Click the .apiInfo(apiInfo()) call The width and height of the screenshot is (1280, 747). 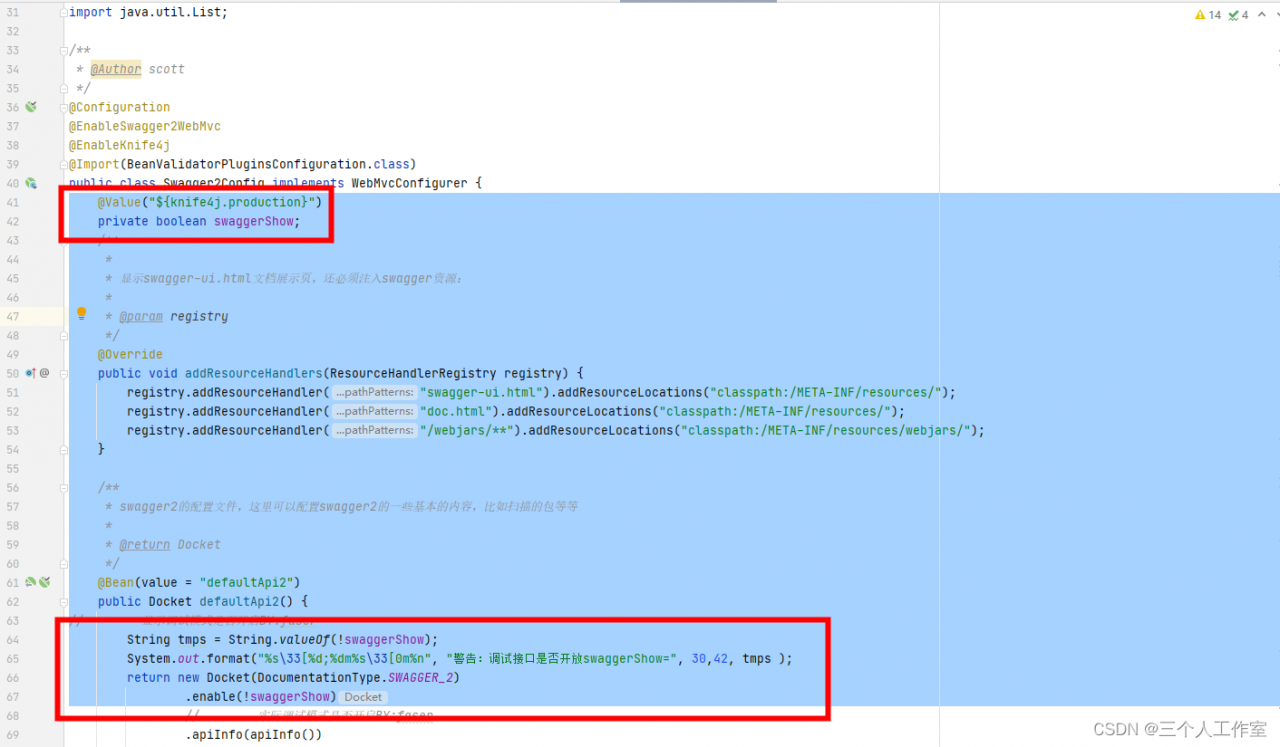[254, 735]
